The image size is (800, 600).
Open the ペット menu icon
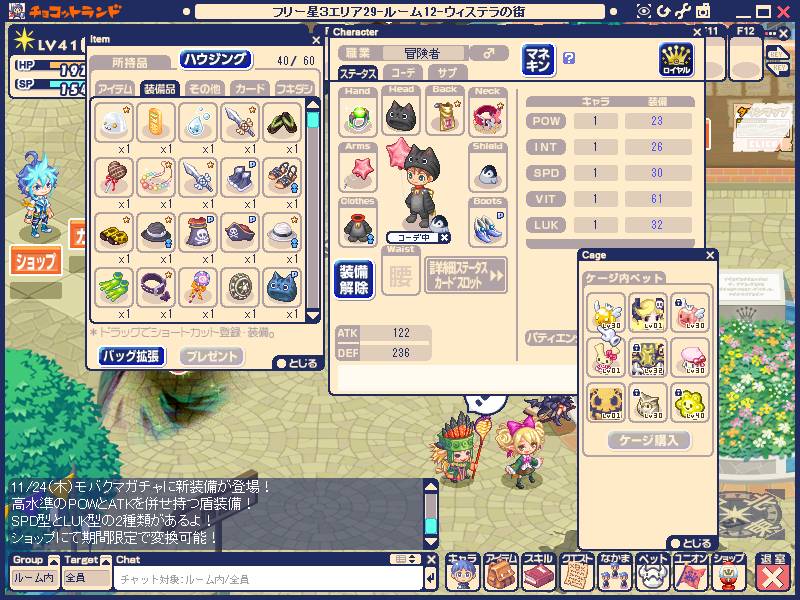(x=653, y=572)
